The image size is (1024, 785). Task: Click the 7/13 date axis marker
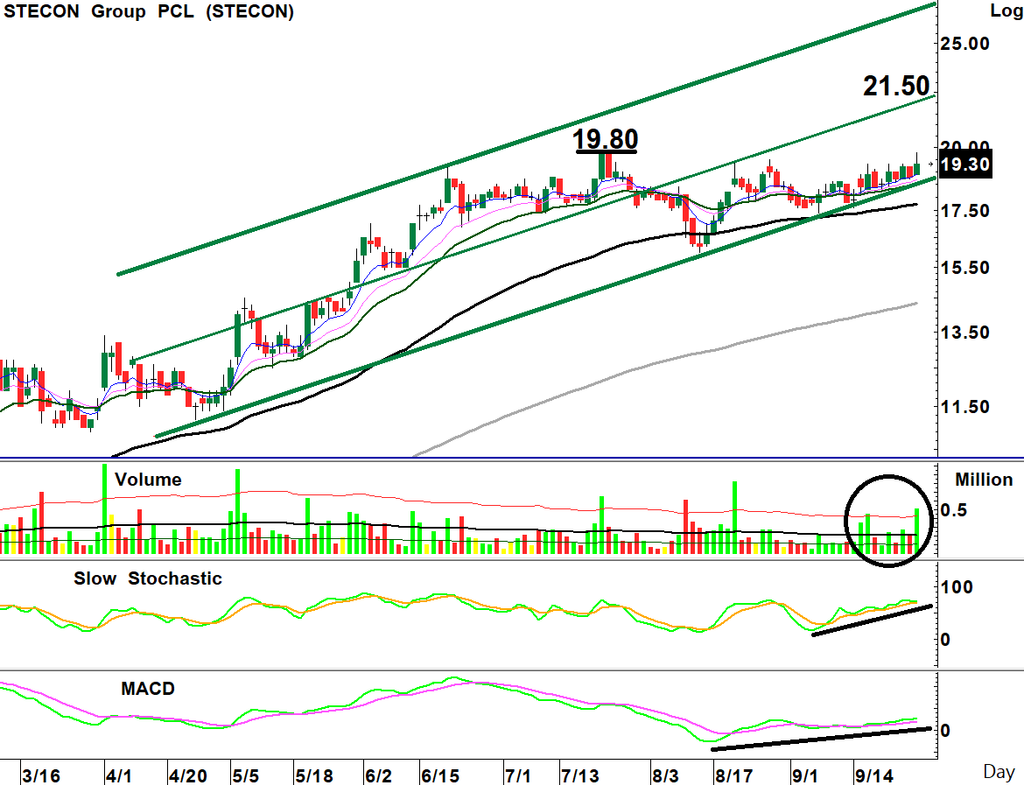(580, 775)
